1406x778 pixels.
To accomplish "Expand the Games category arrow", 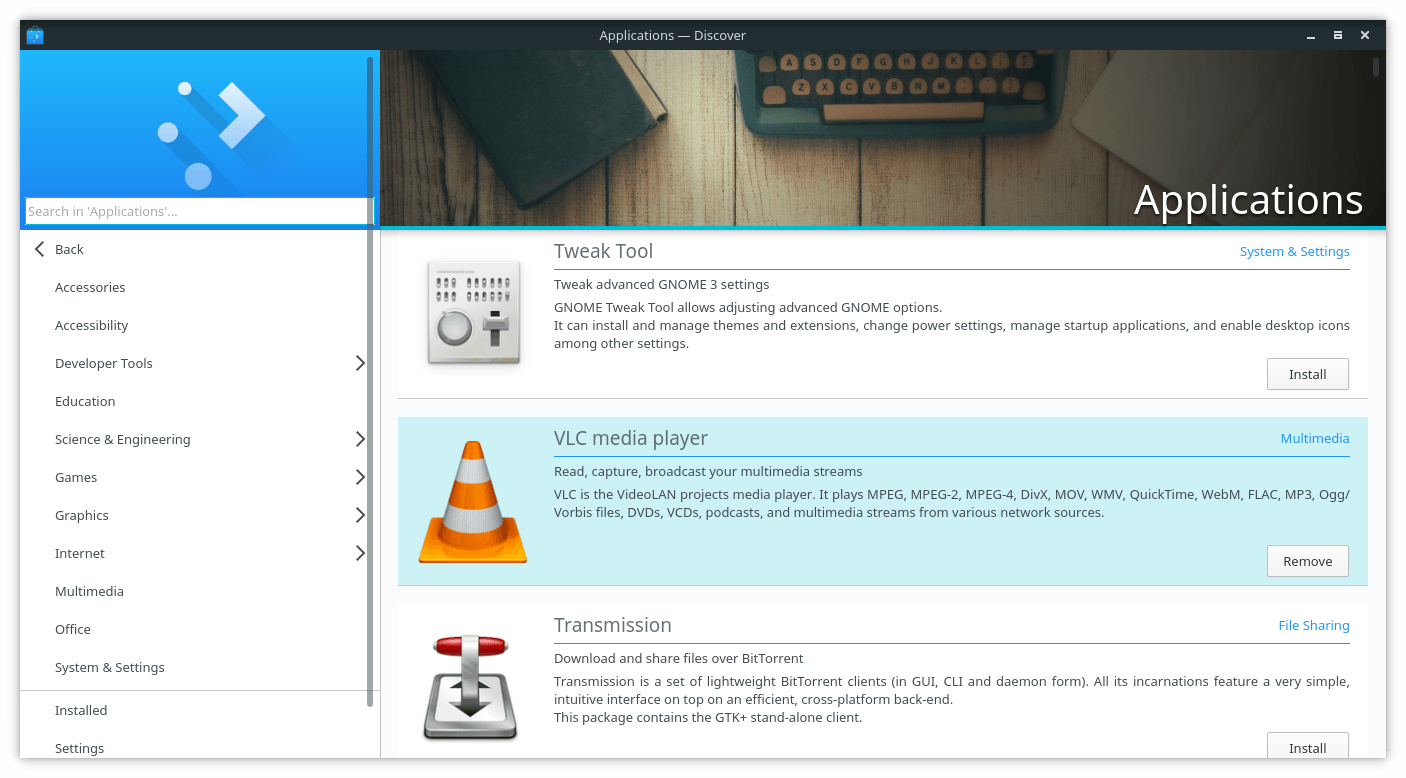I will [360, 477].
